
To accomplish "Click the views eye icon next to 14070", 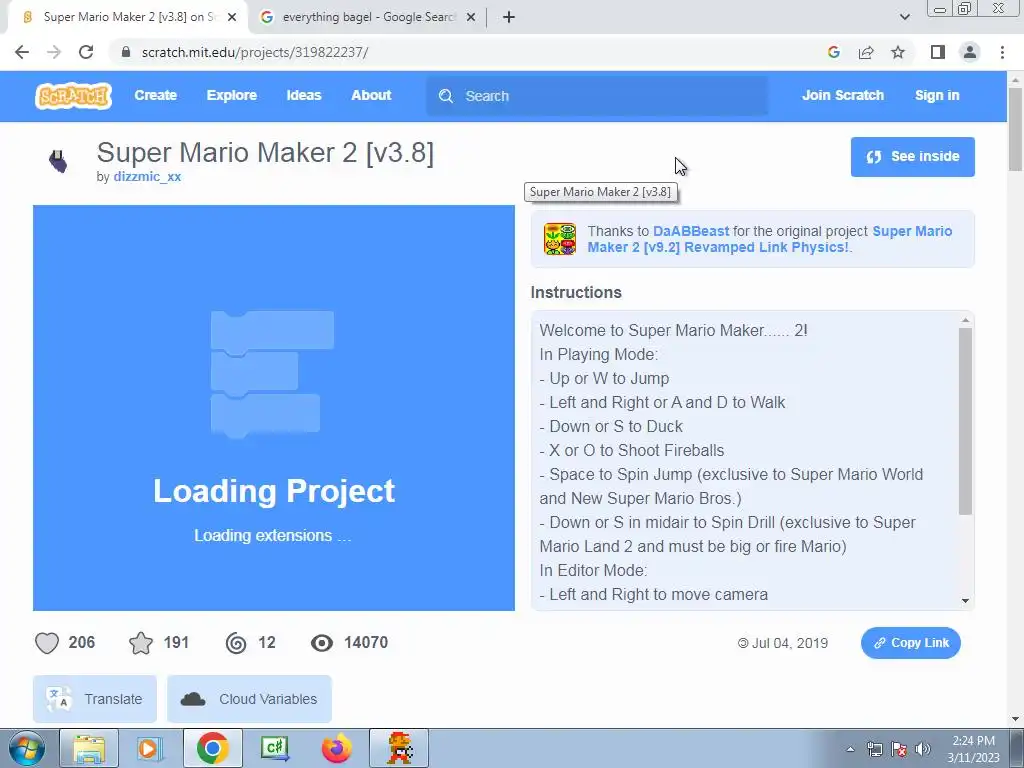I will coord(321,643).
